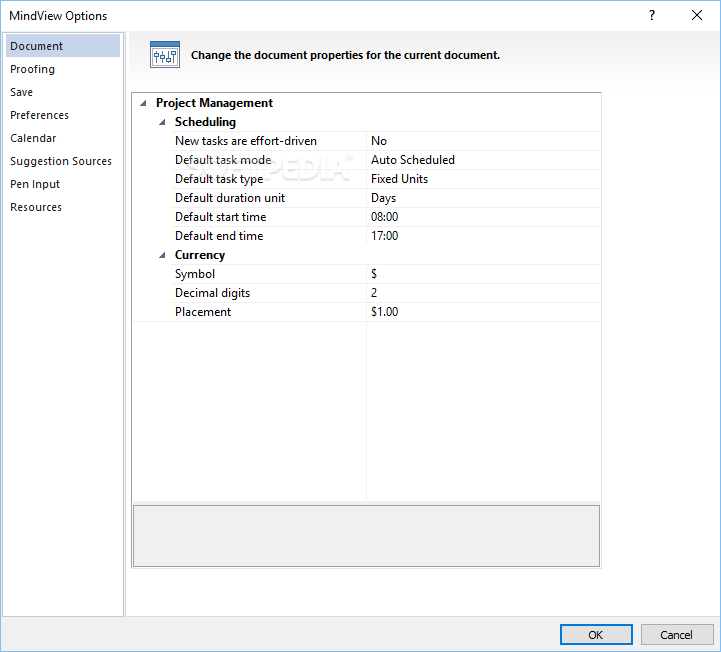Collapse the Currency section
This screenshot has height=652, width=721.
[162, 255]
